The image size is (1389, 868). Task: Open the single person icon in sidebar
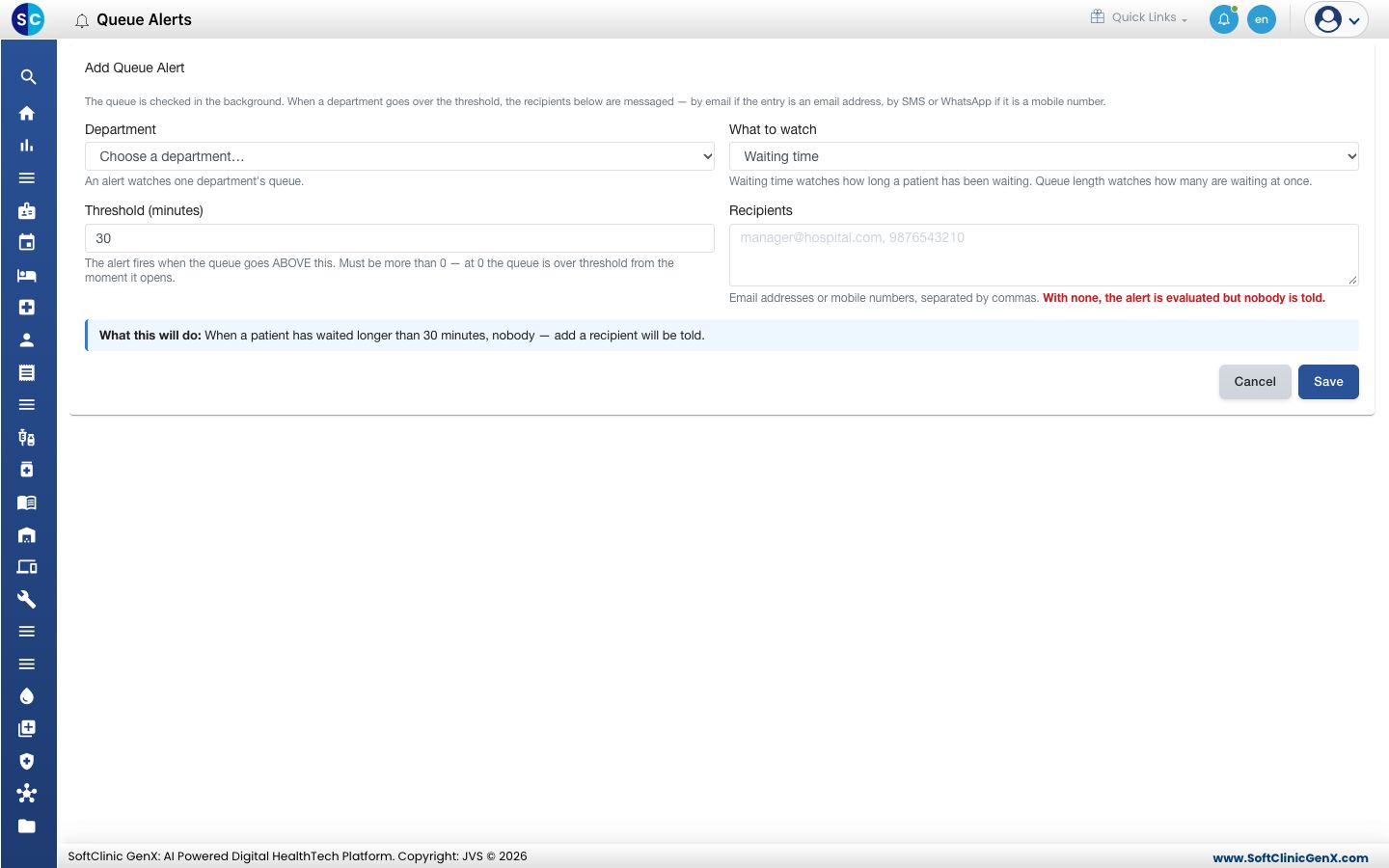(x=27, y=339)
